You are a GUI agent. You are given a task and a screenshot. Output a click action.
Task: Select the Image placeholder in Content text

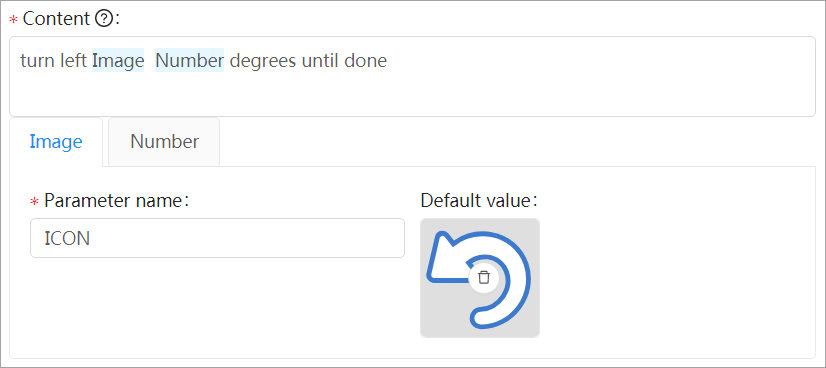[x=118, y=61]
